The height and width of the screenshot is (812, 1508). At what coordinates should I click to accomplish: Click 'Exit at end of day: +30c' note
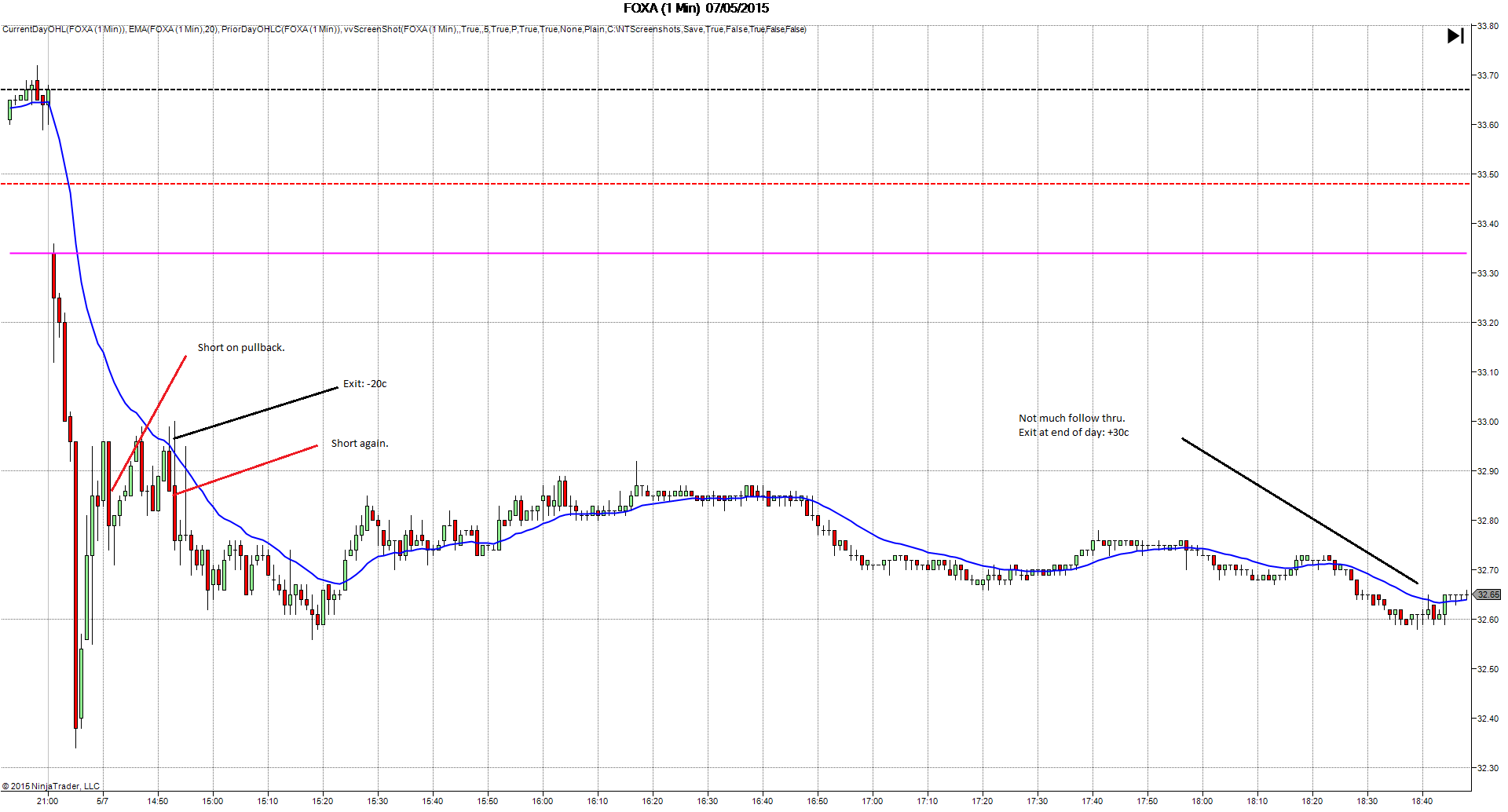tap(1074, 433)
